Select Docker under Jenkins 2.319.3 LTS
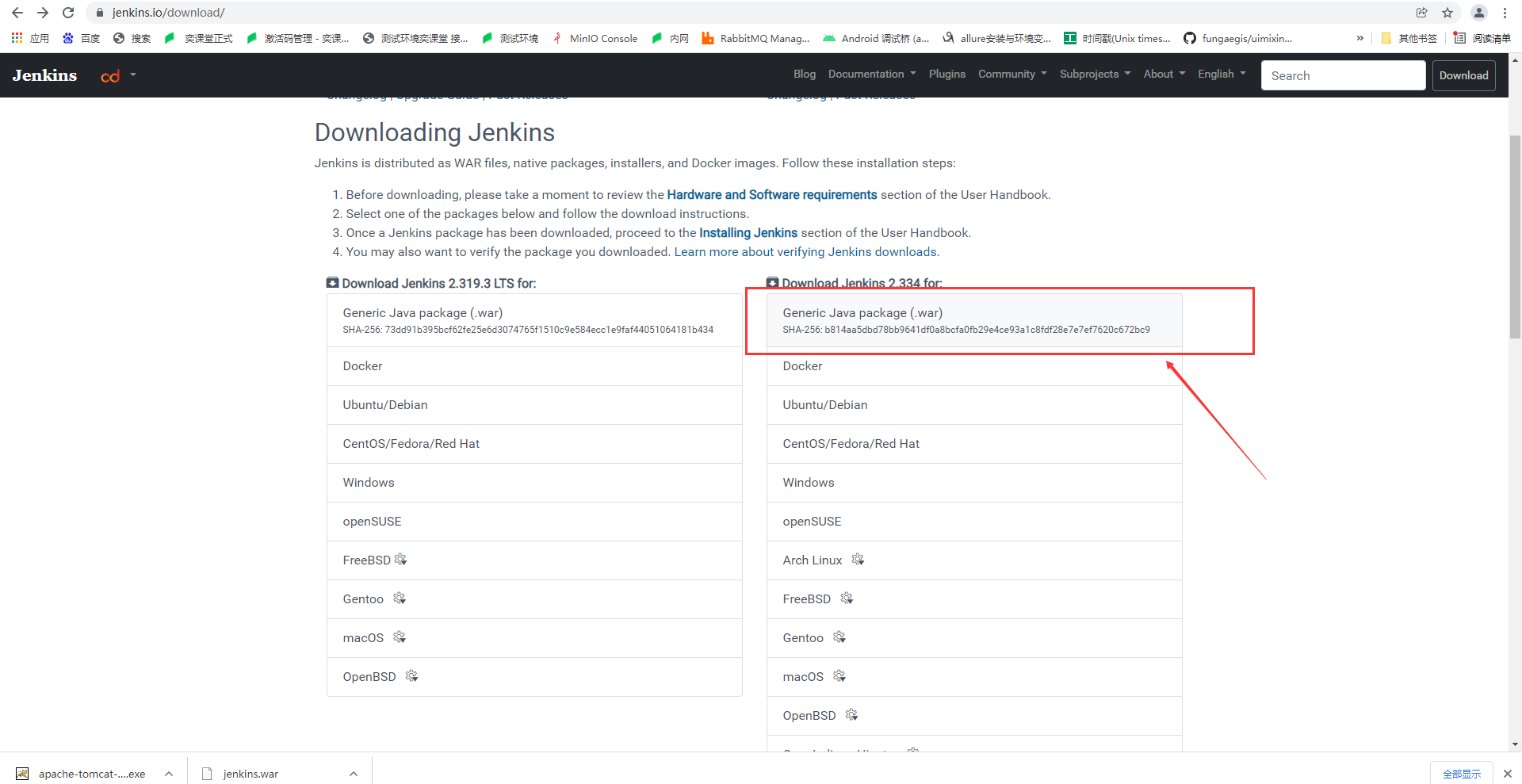 [534, 366]
